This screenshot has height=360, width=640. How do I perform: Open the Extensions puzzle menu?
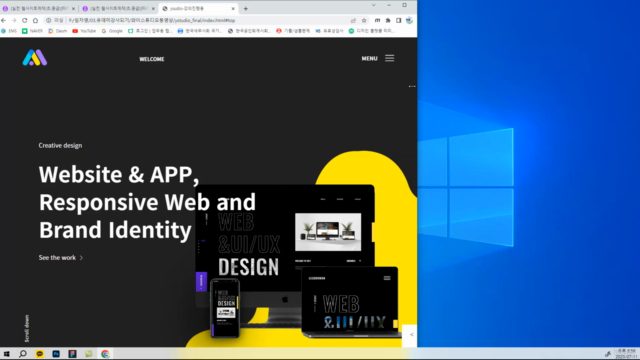click(x=388, y=20)
